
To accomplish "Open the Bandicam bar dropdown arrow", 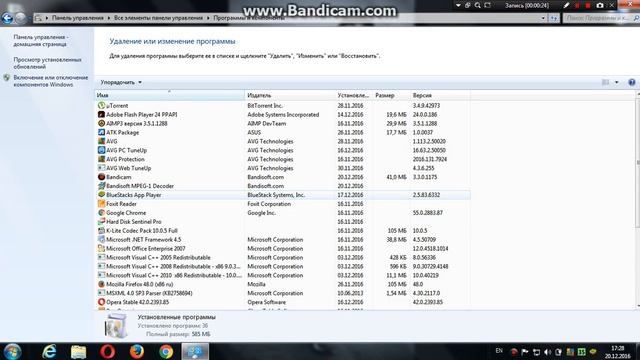I will click(x=458, y=5).
